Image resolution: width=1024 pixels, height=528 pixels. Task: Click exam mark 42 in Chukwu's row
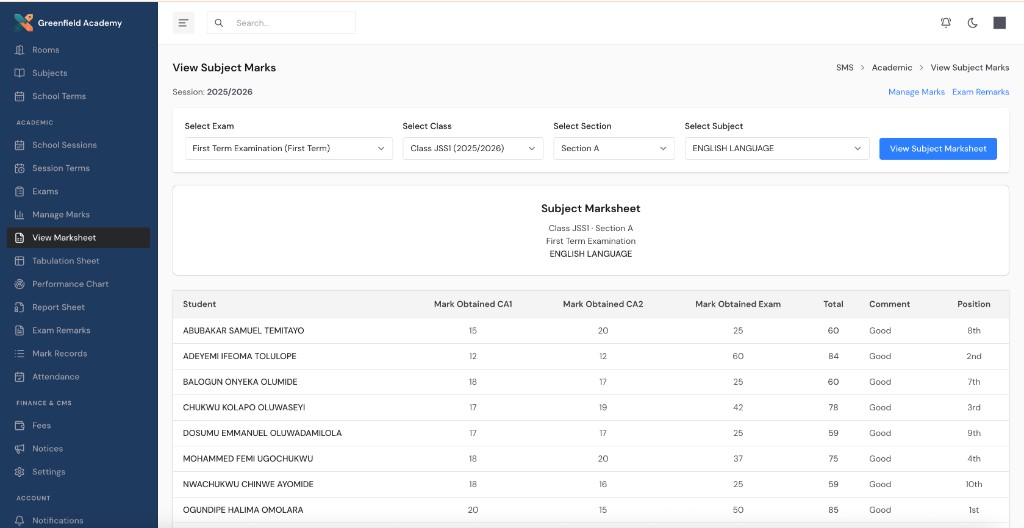(738, 407)
